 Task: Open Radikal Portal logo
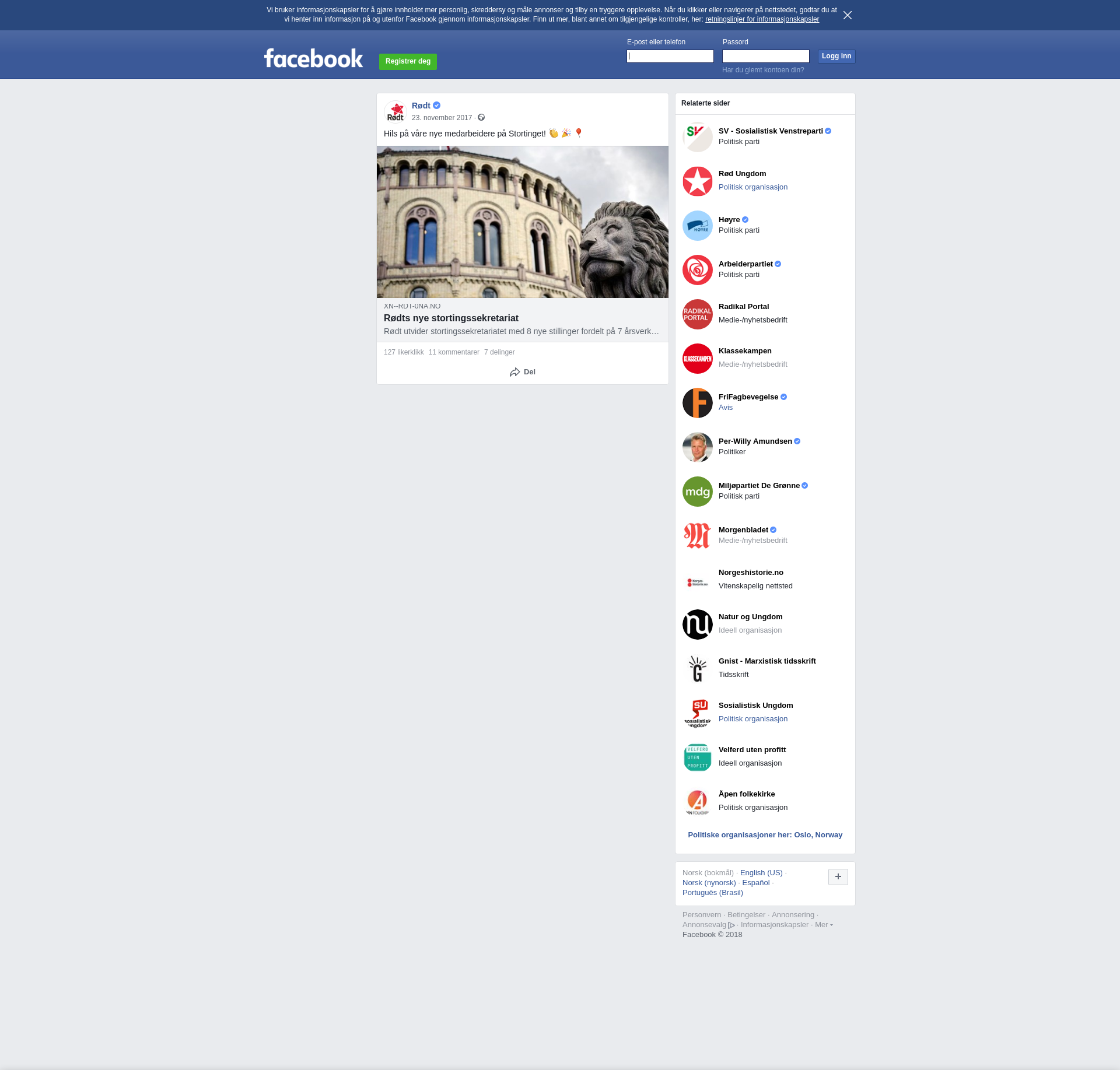(x=698, y=314)
